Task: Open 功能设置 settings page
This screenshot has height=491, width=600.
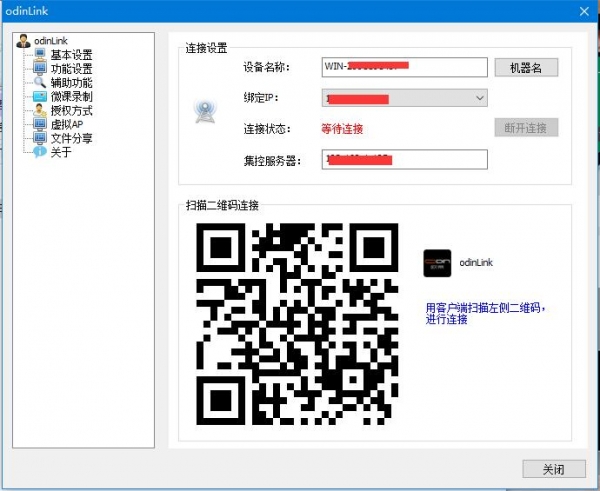Action: tap(72, 69)
